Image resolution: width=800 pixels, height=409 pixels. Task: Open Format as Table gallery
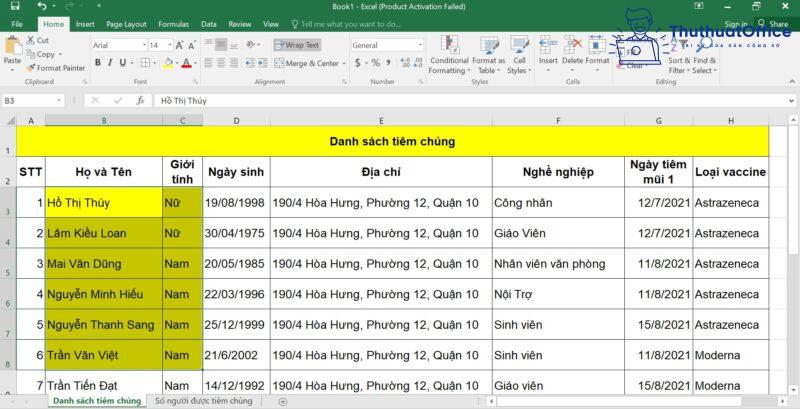tap(488, 55)
